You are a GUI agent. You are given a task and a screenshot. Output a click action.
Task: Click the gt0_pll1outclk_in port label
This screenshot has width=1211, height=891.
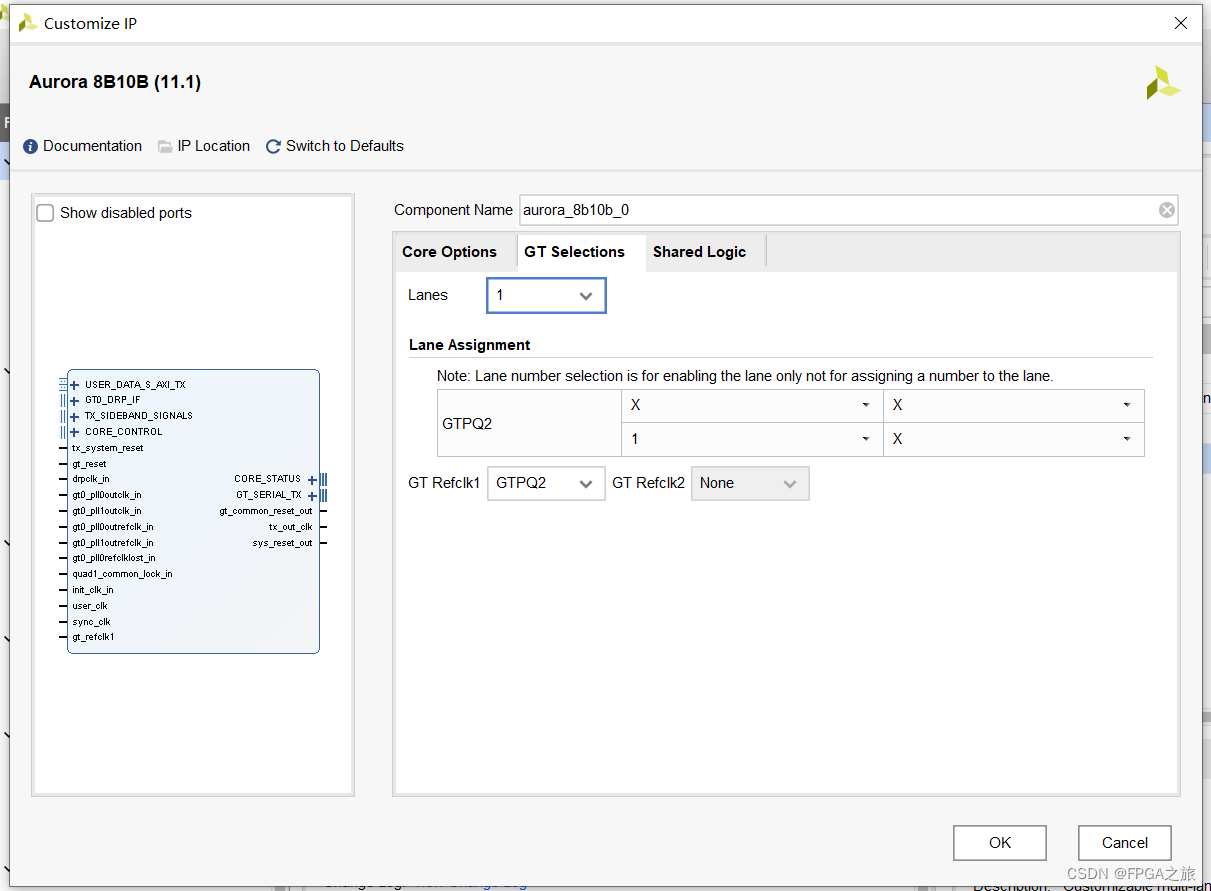click(x=107, y=511)
